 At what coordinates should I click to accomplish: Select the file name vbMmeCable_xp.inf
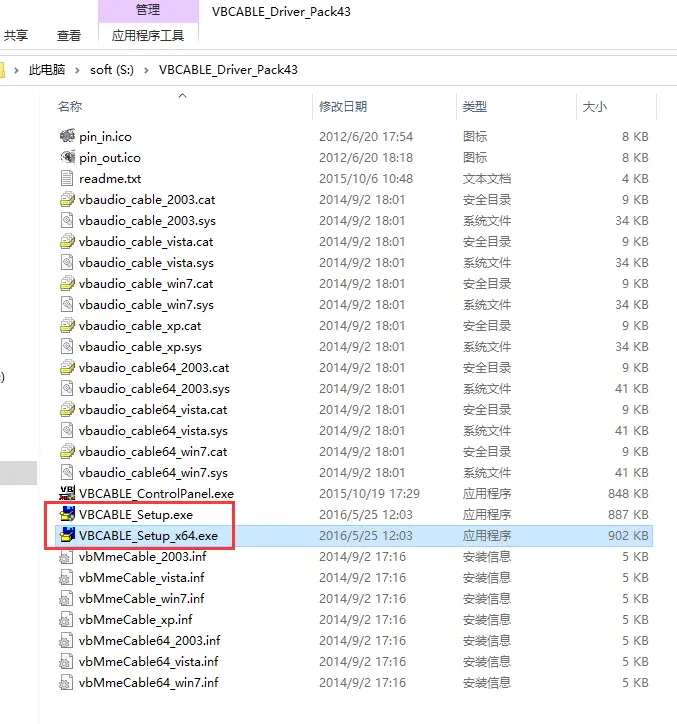point(135,620)
